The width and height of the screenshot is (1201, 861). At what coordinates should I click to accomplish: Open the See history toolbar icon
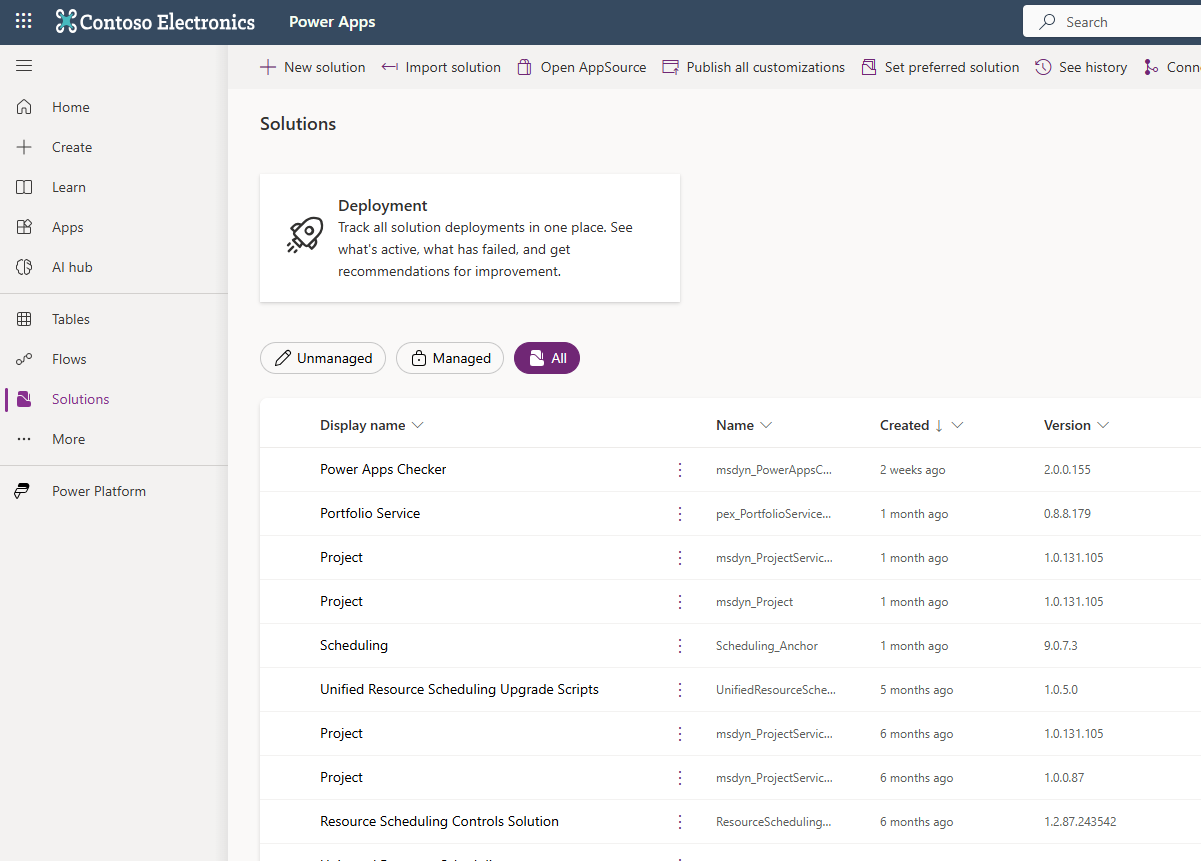(1080, 67)
